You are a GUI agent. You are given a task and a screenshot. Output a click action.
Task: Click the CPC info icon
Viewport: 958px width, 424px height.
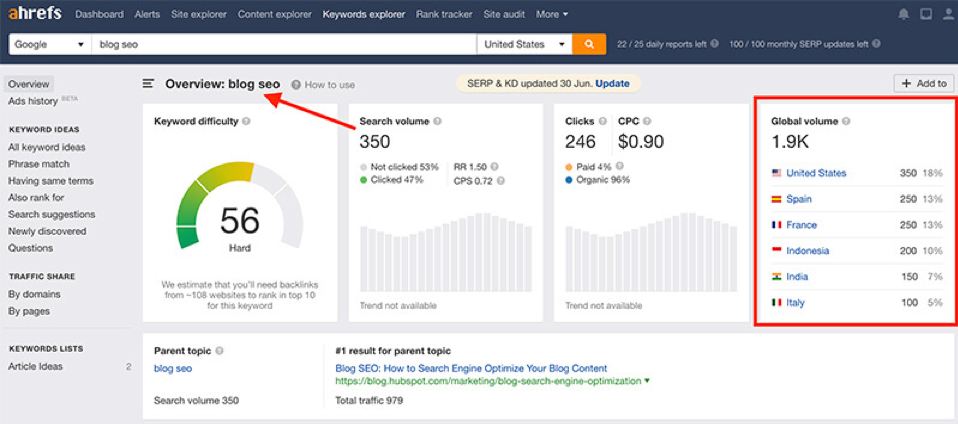click(647, 121)
